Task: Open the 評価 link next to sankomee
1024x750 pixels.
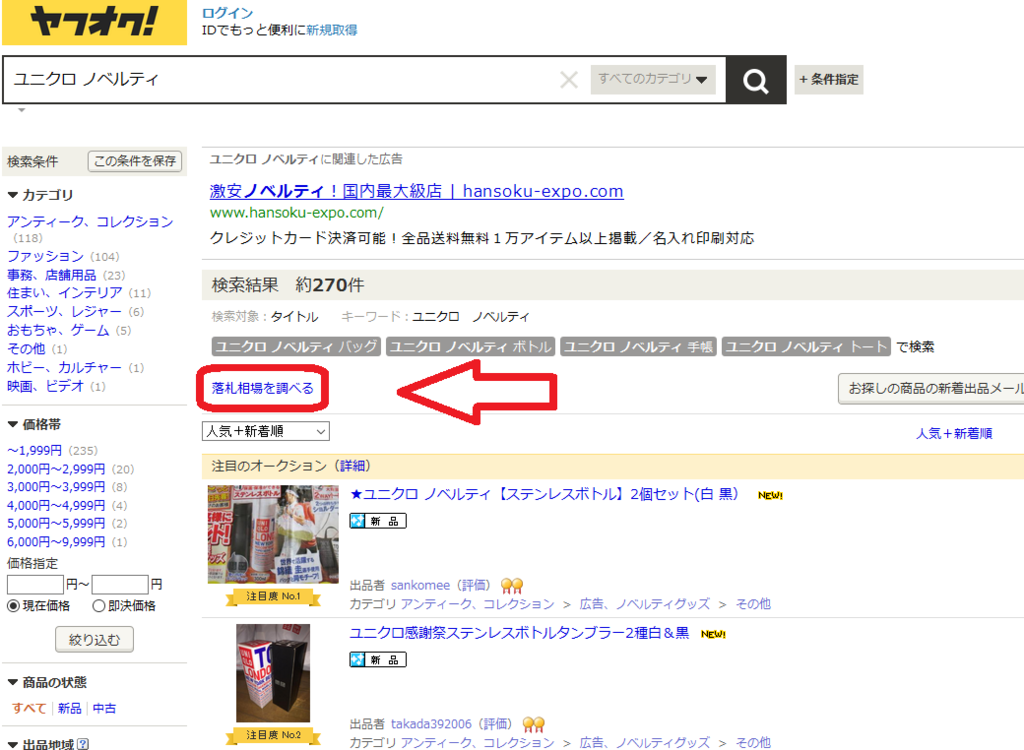Action: coord(473,585)
